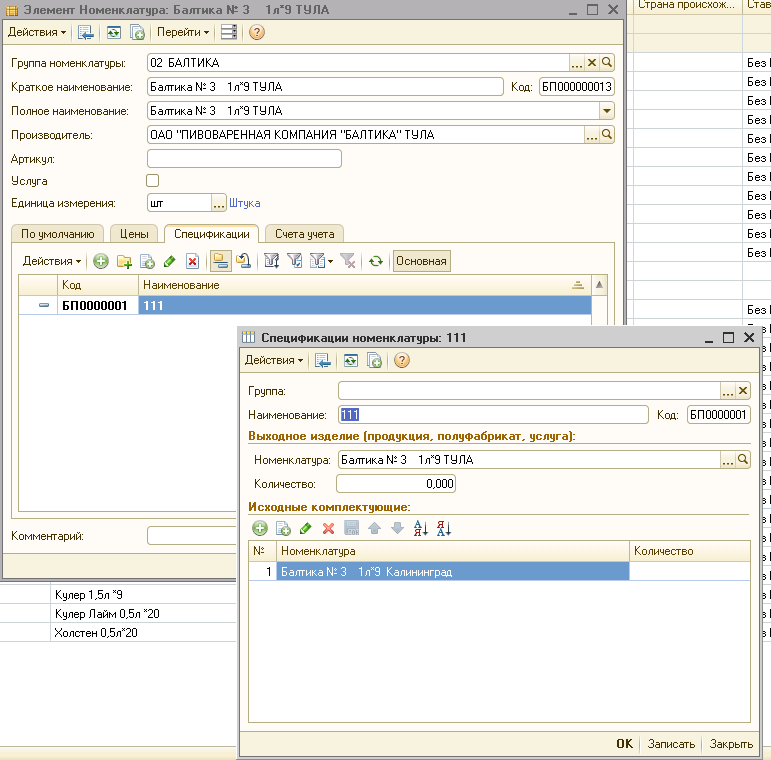Click the add new group folder icon

click(x=124, y=261)
